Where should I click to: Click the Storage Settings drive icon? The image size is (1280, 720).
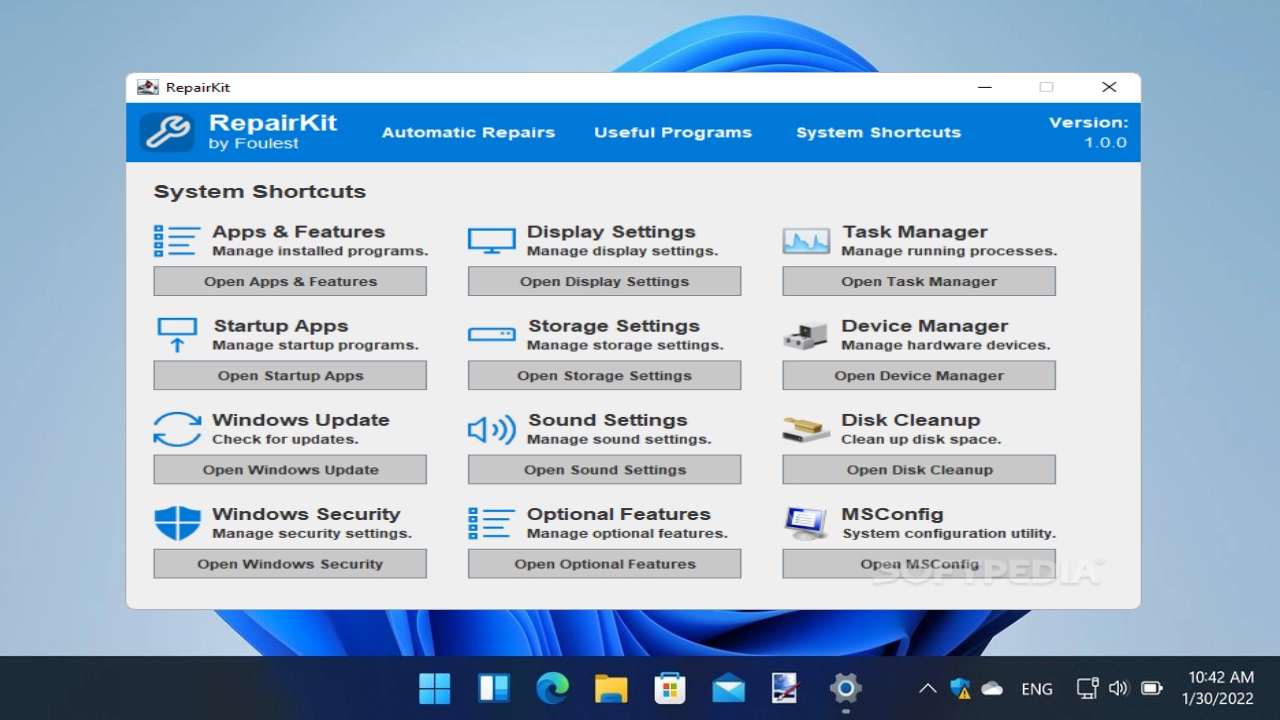pos(491,335)
